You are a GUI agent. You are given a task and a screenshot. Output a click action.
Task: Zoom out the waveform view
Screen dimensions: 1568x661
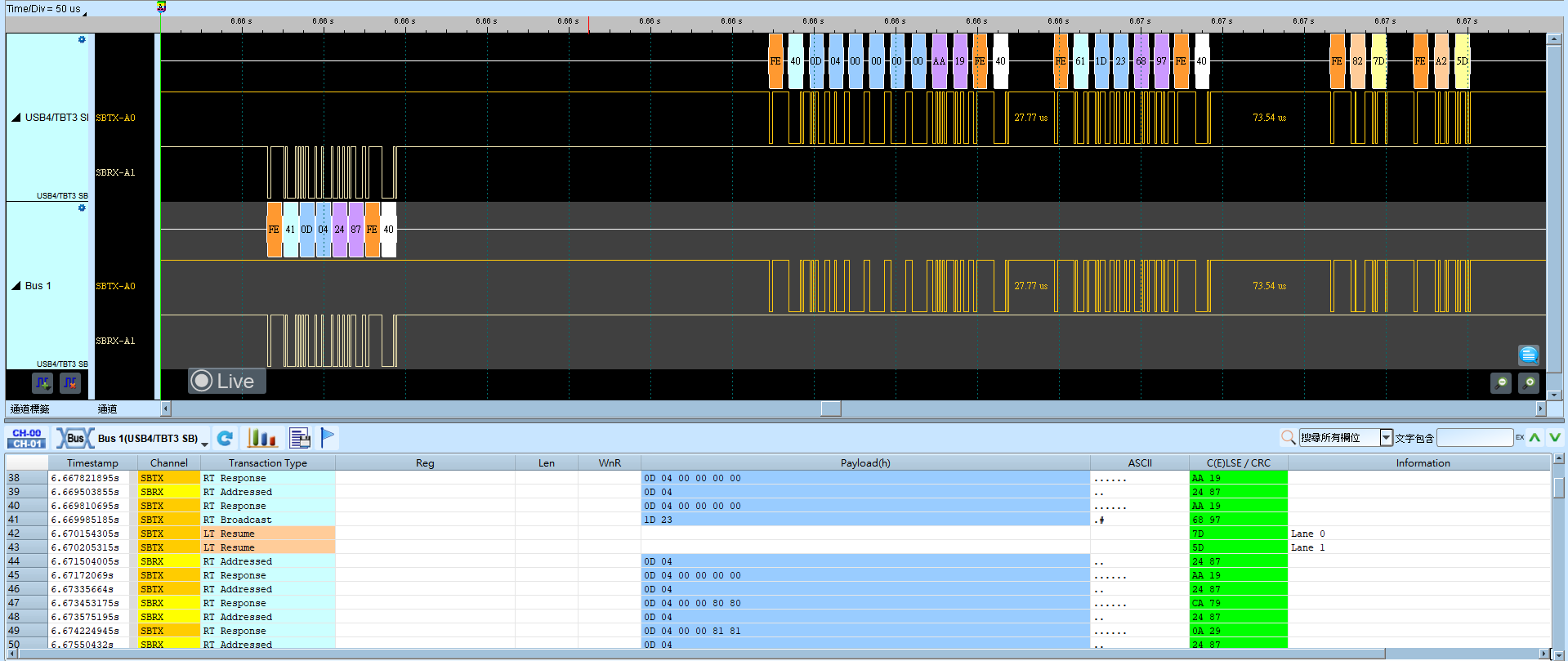[1501, 382]
